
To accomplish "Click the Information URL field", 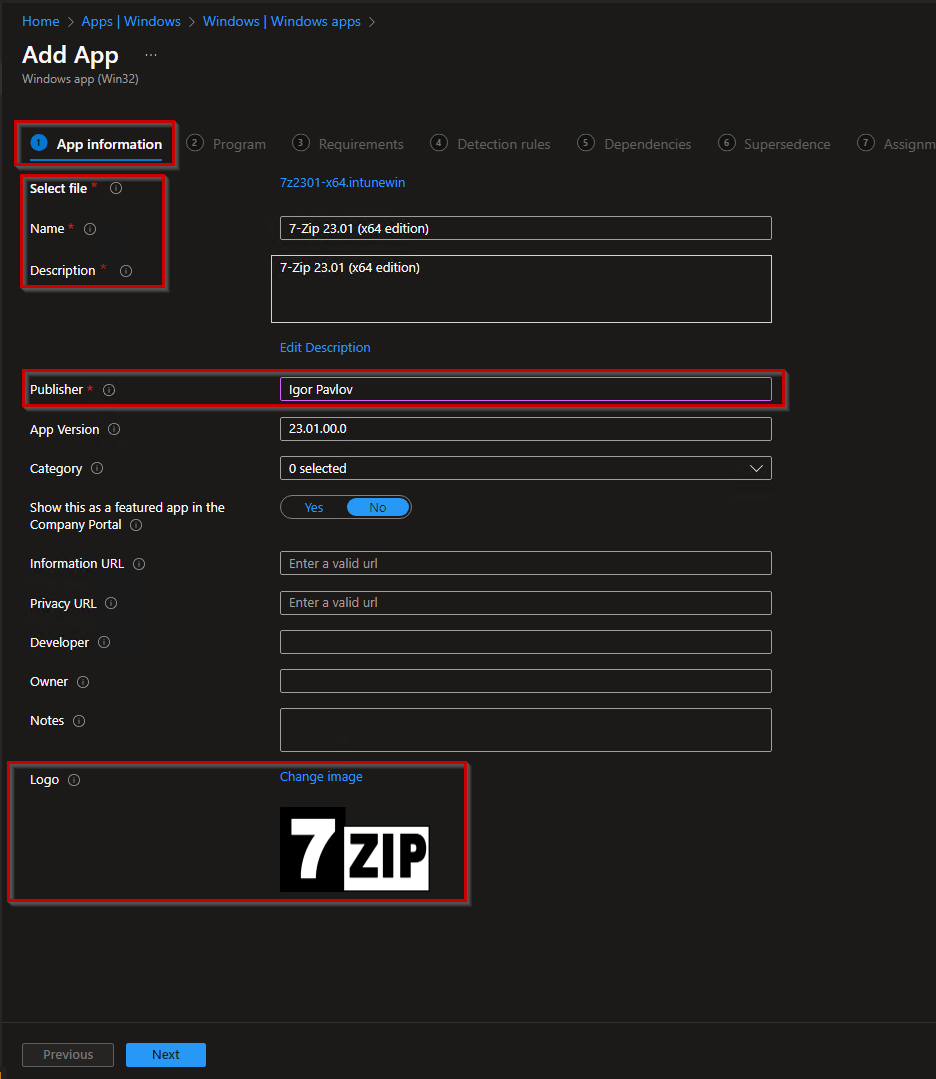I will 526,564.
